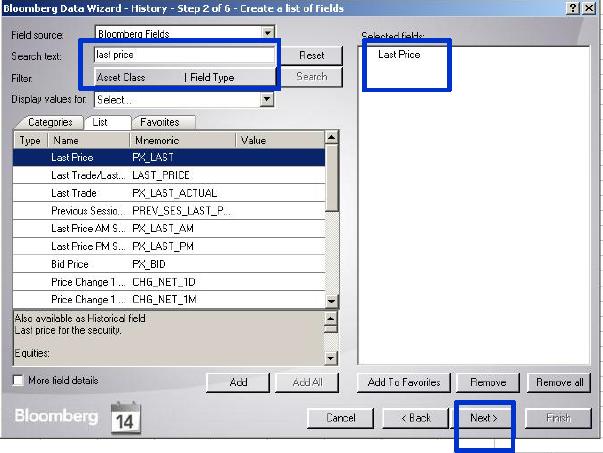Select Last Price in Selected fields list
Viewport: 603px width, 453px height.
(x=399, y=55)
